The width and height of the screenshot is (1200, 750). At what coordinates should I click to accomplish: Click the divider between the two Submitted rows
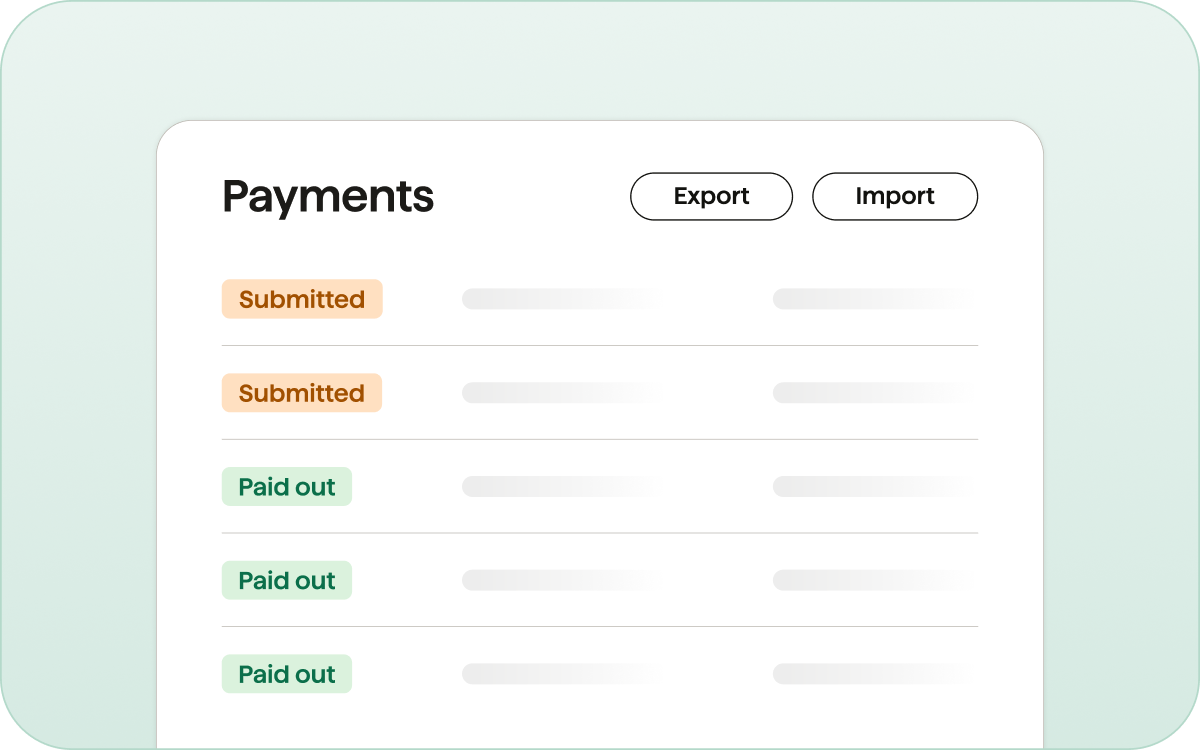coord(600,346)
